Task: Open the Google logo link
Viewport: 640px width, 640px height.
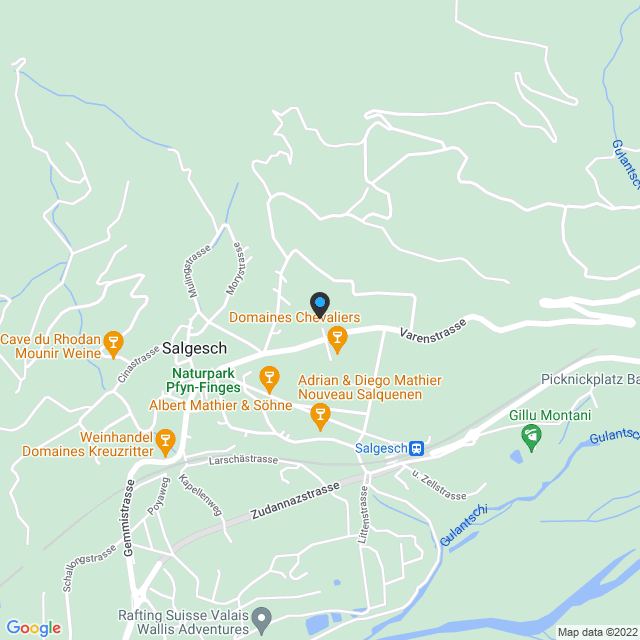Action: tap(34, 628)
